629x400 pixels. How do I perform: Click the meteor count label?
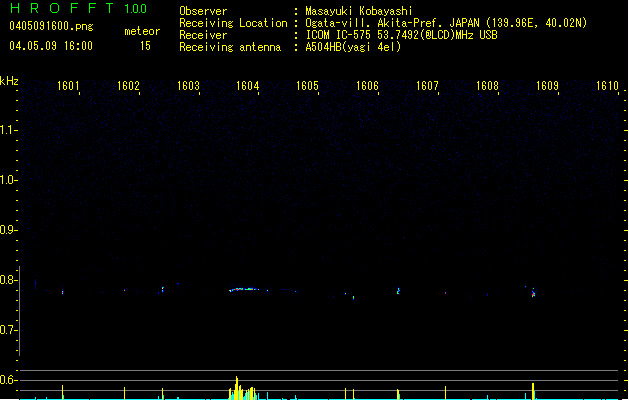tap(142, 31)
